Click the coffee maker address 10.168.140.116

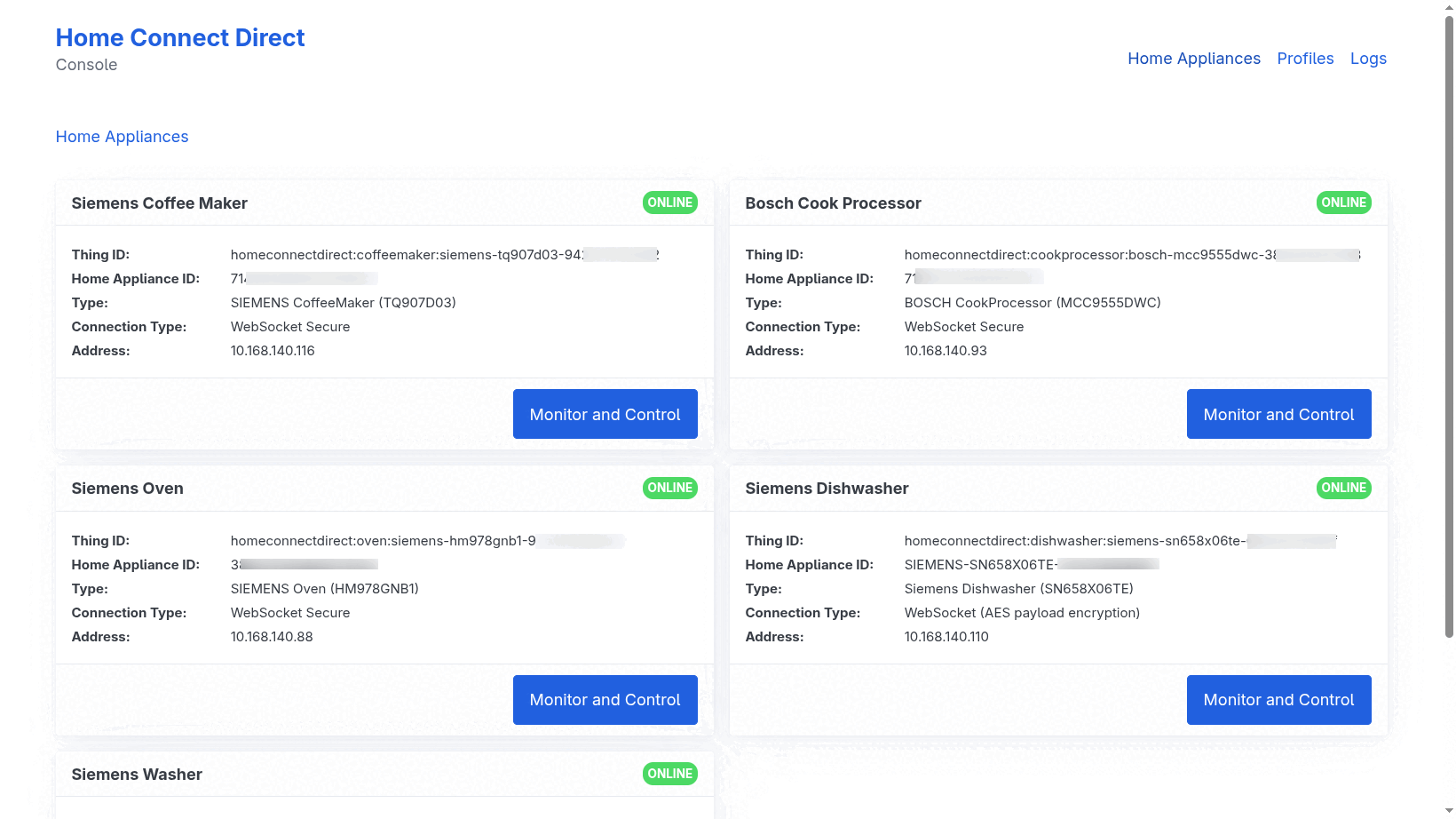click(273, 351)
